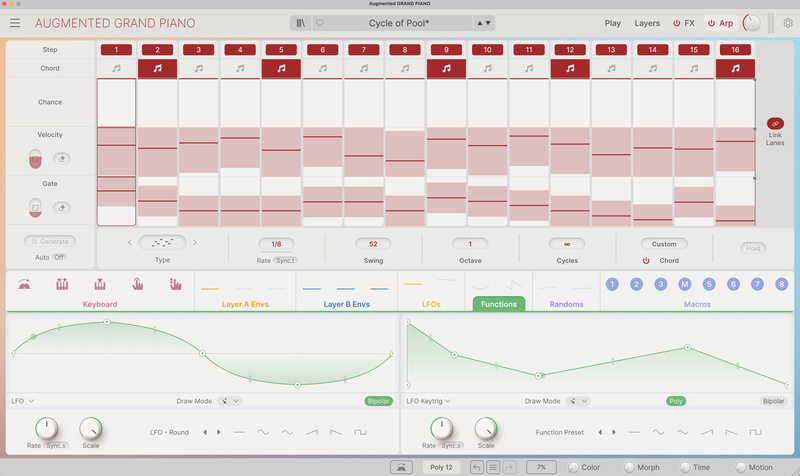Open the Layers view
Screen dimensions: 800x476
pos(647,23)
